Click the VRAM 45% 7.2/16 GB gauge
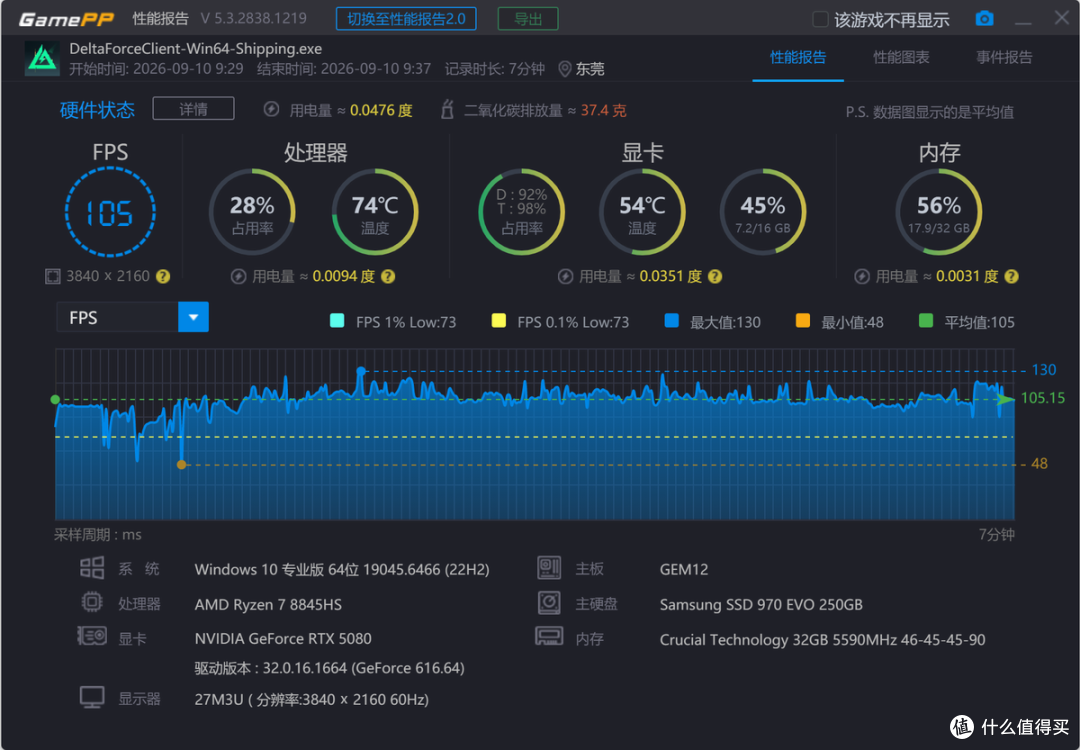Viewport: 1080px width, 750px height. click(762, 212)
